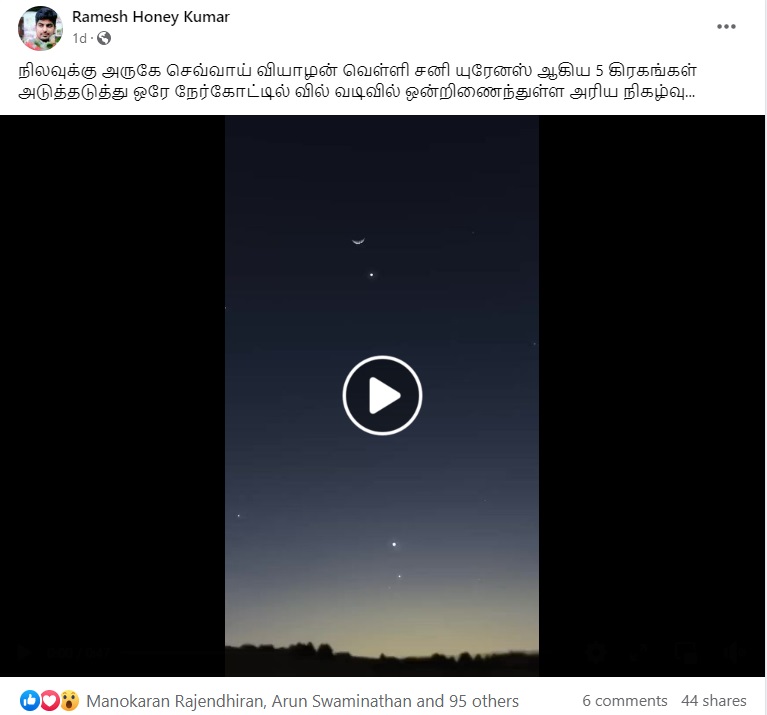View the 6 comments
The height and width of the screenshot is (715, 767).
[x=625, y=701]
